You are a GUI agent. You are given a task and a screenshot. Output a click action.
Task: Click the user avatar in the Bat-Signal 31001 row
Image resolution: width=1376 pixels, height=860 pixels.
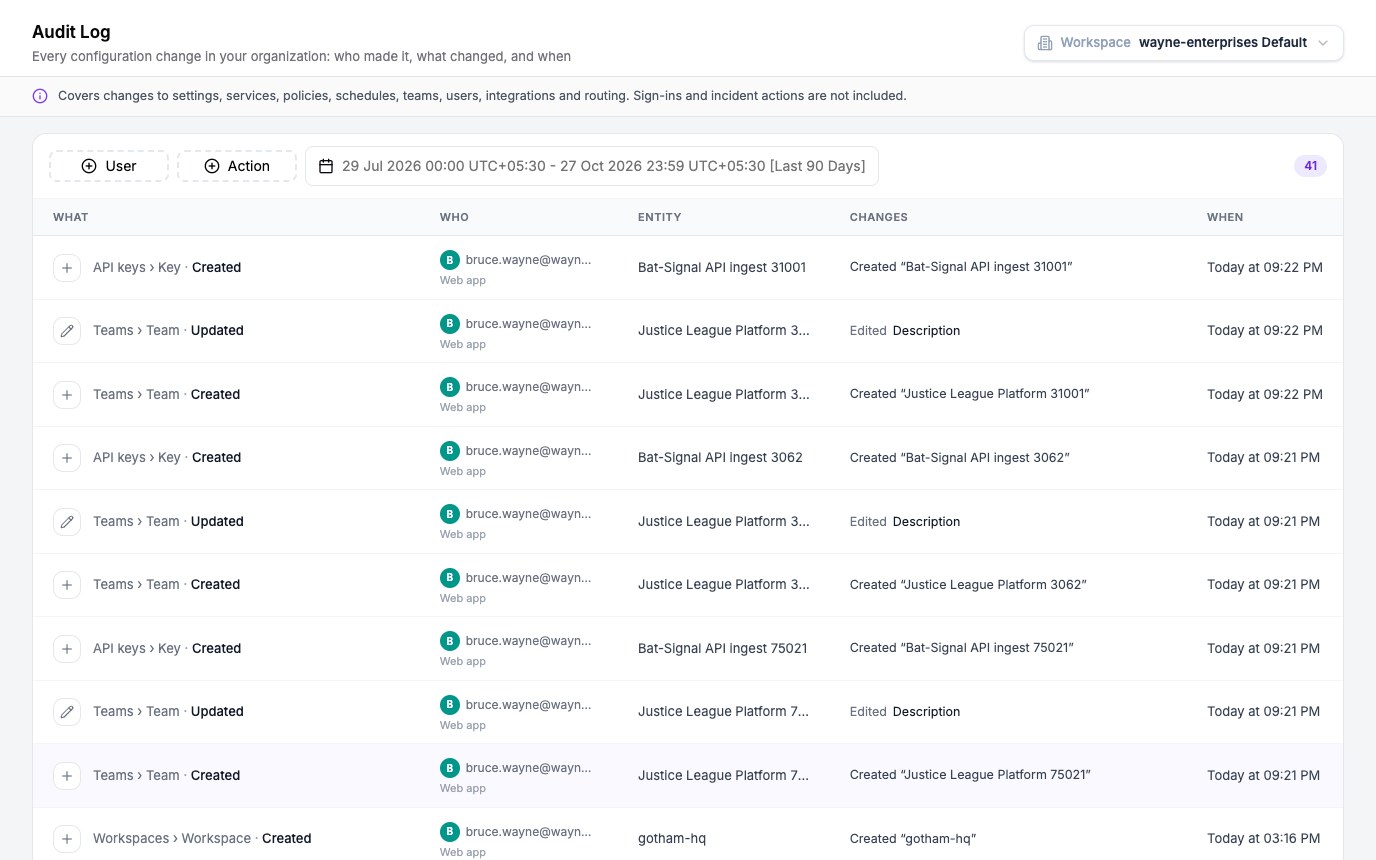click(450, 260)
